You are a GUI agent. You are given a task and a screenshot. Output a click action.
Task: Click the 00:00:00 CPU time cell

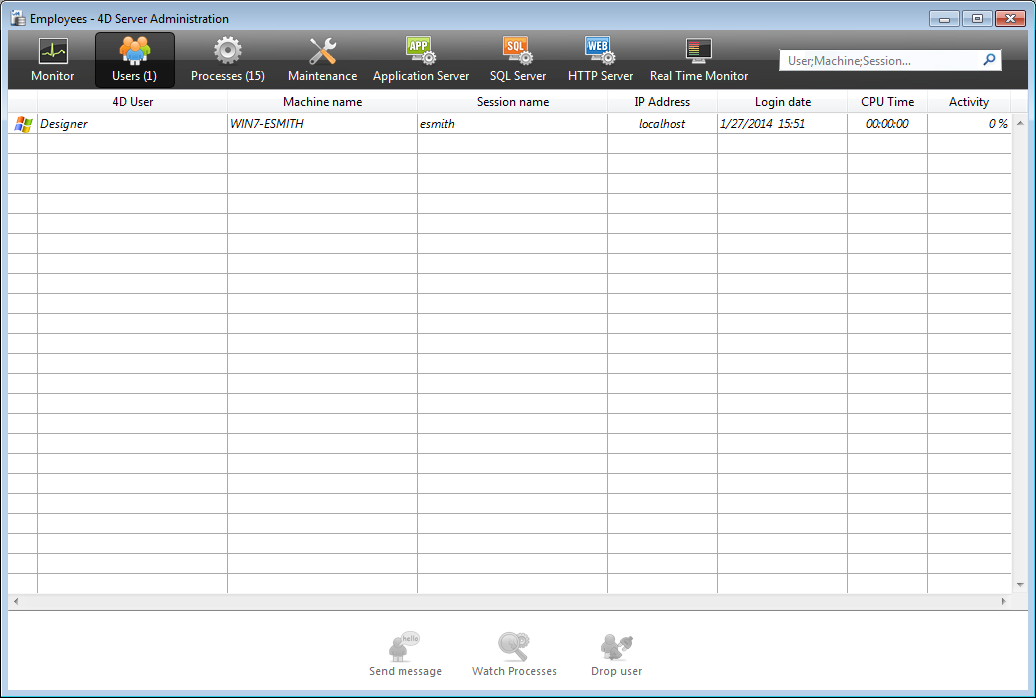pyautogui.click(x=887, y=124)
